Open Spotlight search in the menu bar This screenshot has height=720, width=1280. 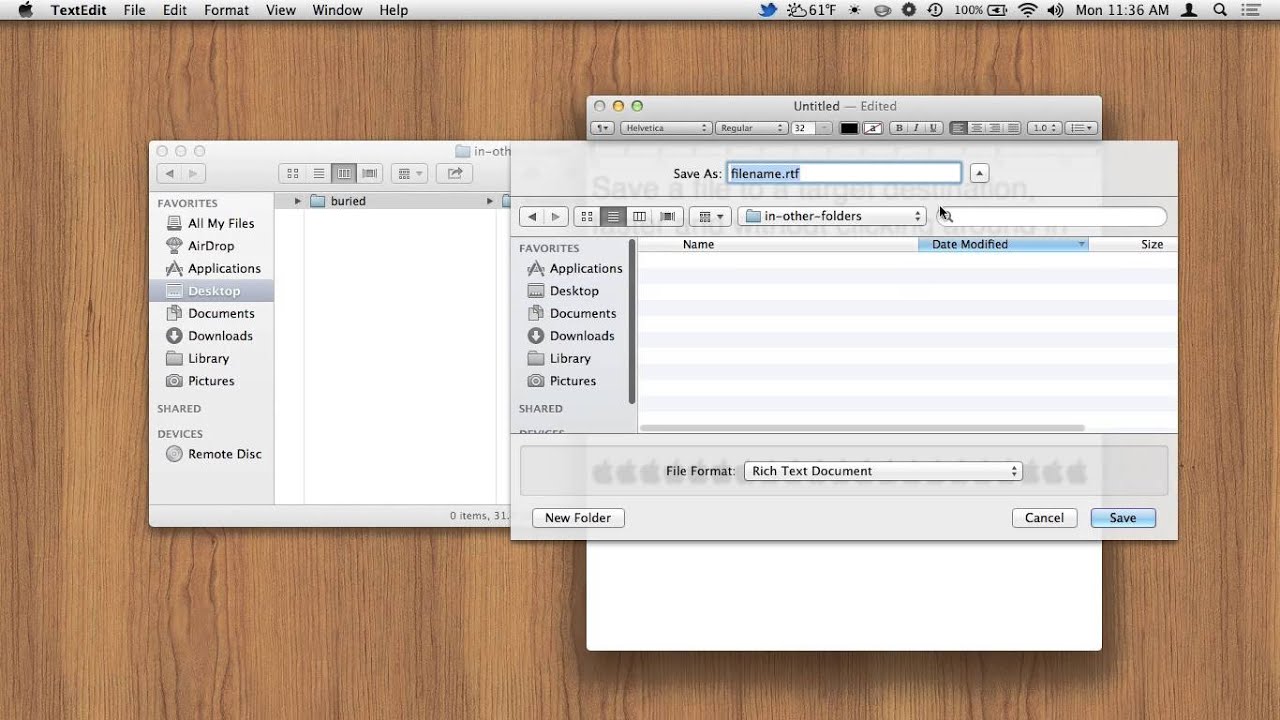pyautogui.click(x=1220, y=10)
